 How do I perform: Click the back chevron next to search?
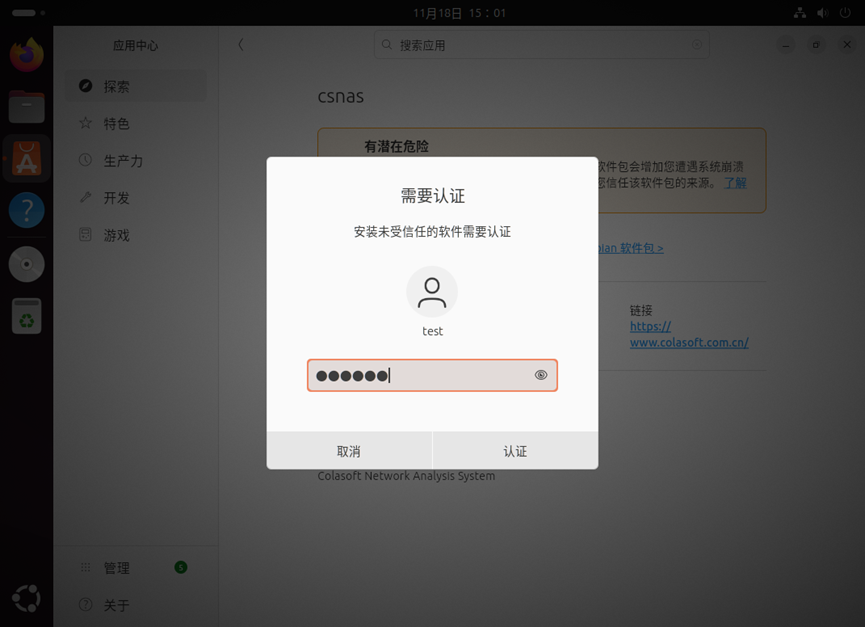click(x=240, y=45)
